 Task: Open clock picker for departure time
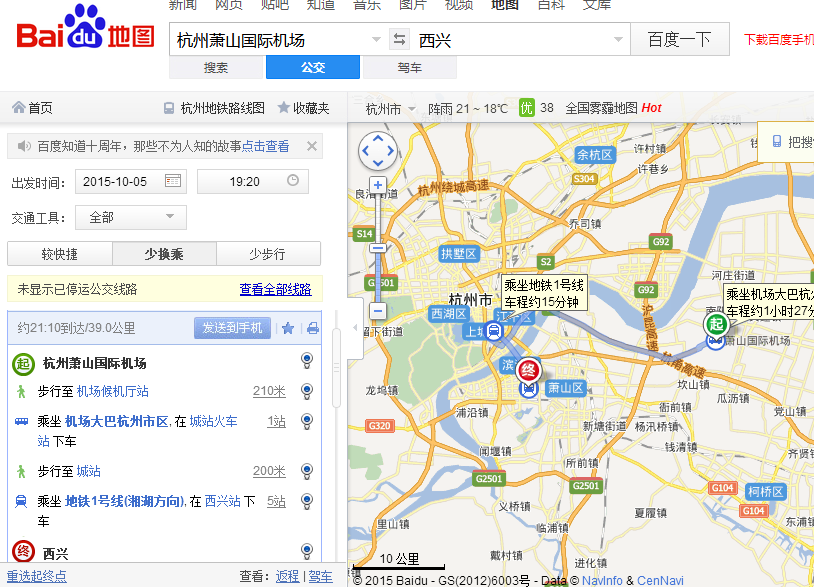(x=293, y=181)
